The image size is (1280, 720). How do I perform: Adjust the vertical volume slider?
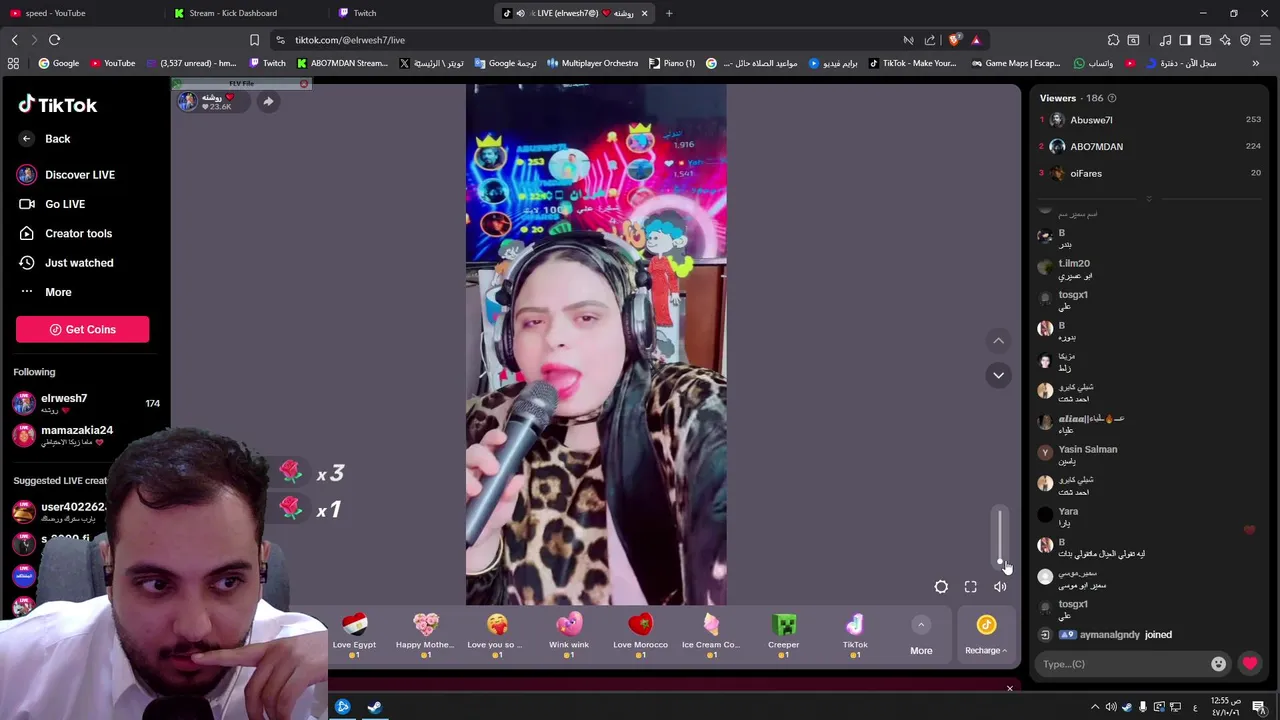(999, 537)
